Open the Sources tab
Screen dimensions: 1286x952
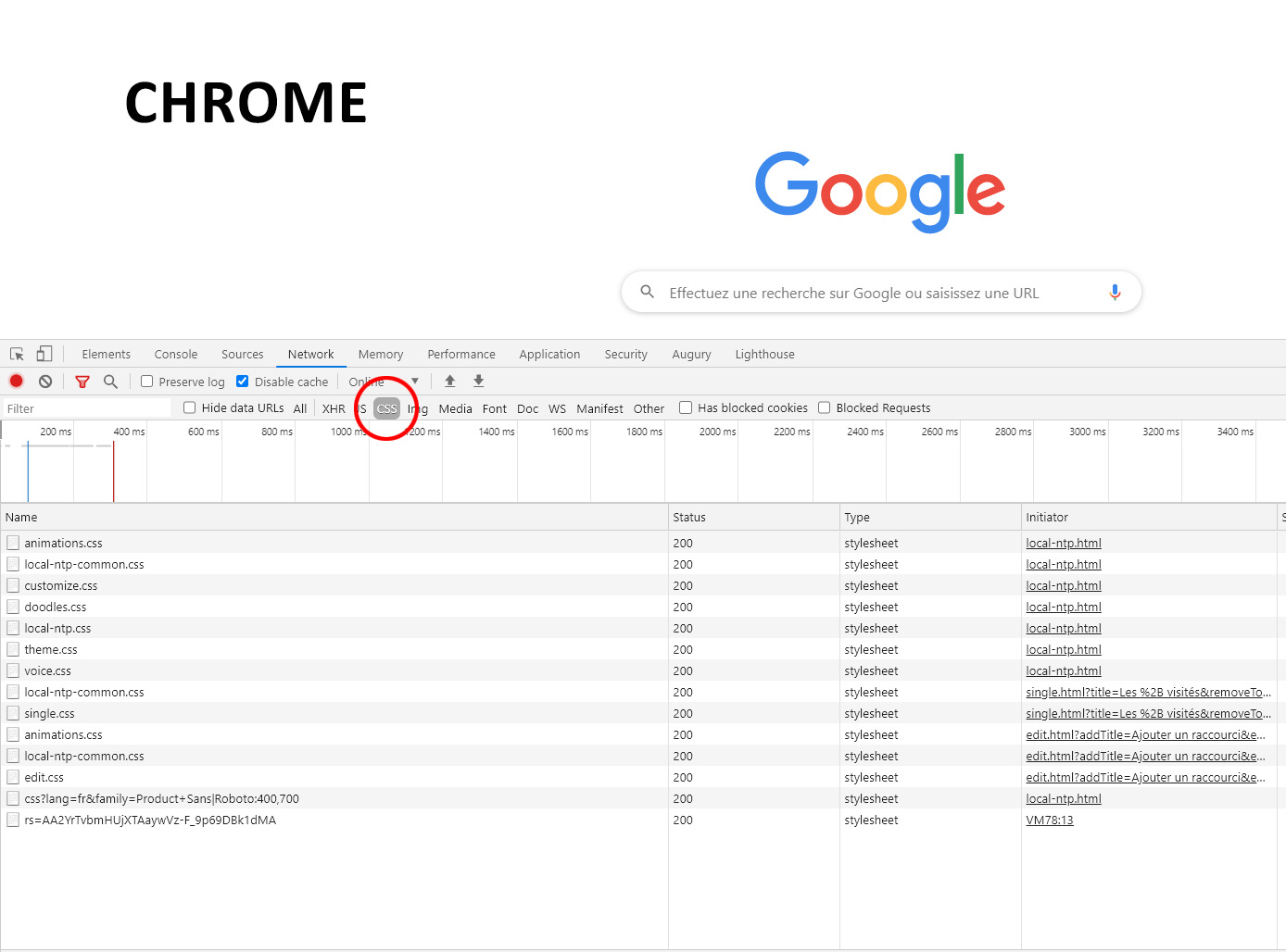243,354
